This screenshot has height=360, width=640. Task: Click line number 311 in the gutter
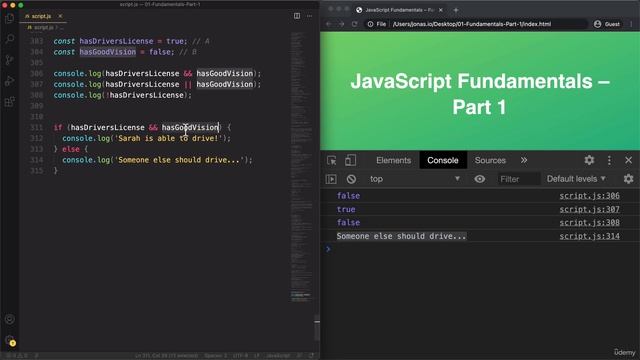click(36, 127)
